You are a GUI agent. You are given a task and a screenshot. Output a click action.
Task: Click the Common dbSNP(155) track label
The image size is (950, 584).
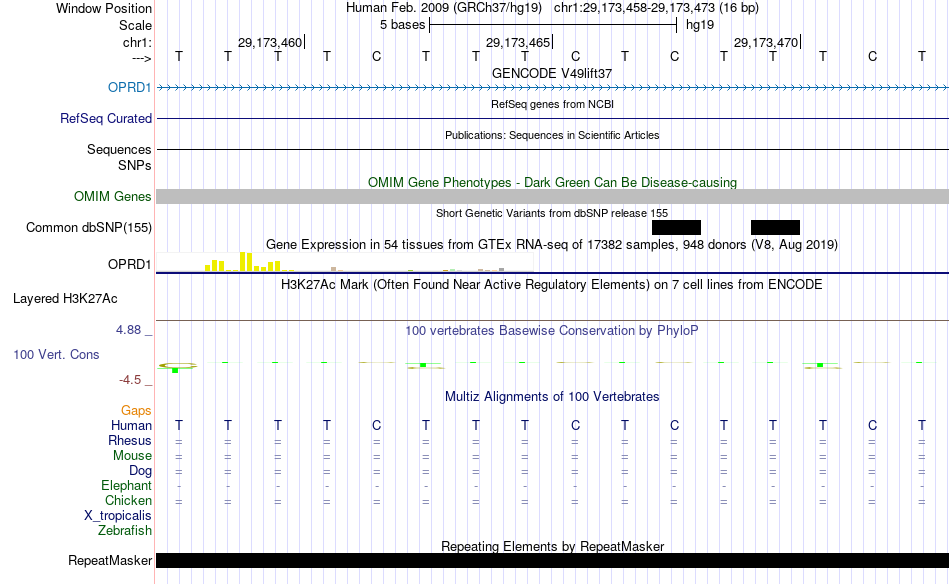click(89, 227)
